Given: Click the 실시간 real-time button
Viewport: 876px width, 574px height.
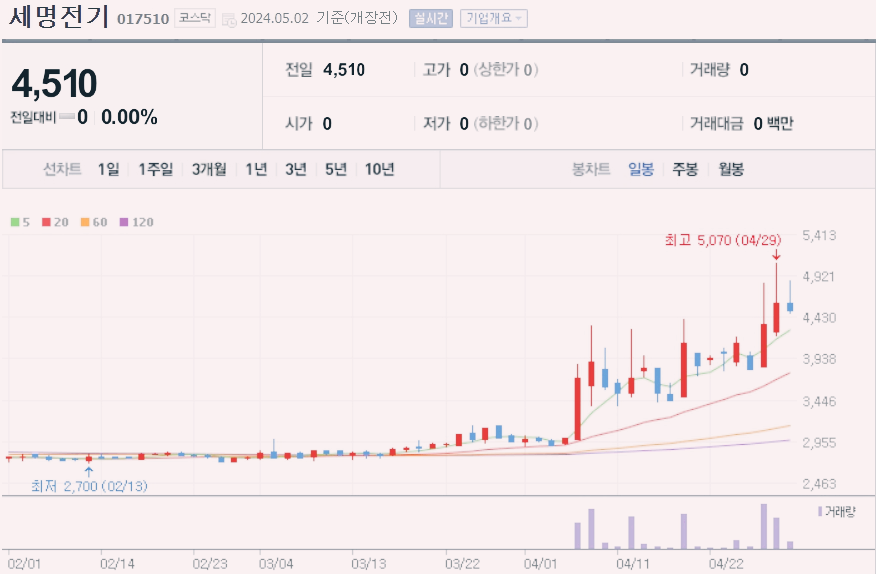Looking at the screenshot, I should [431, 18].
